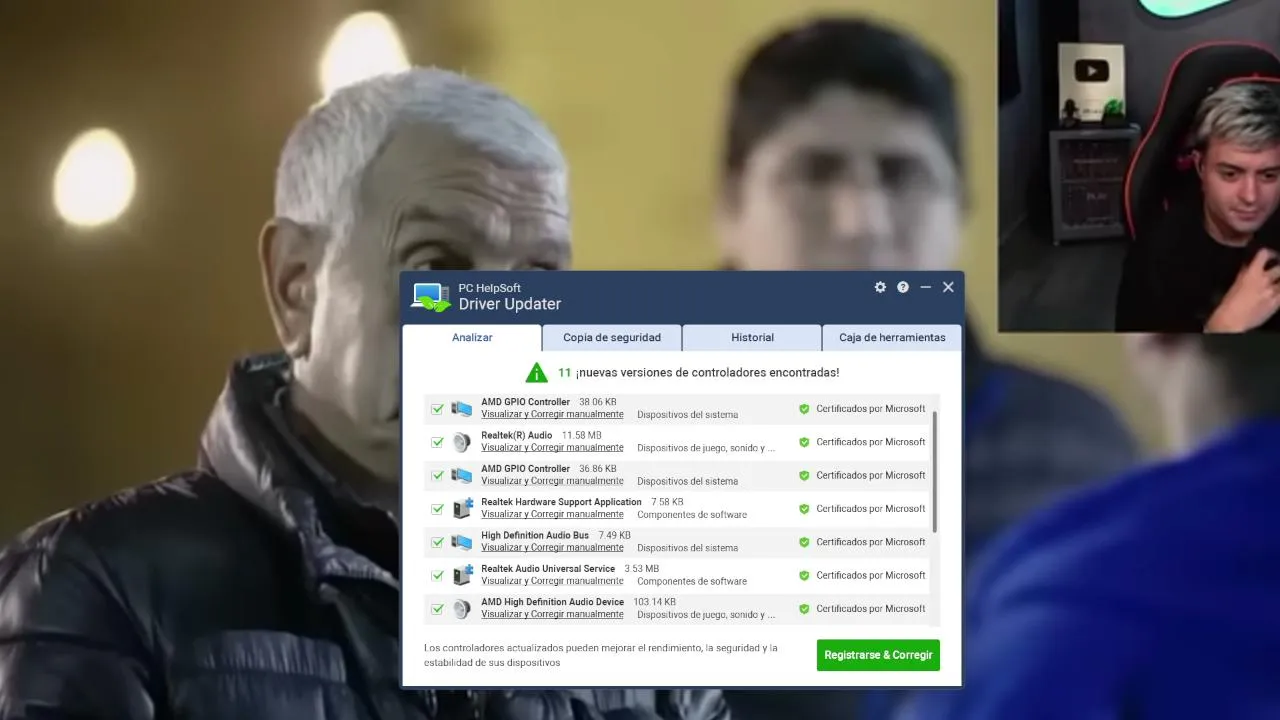Switch to the Copia de seguridad tab
This screenshot has height=720, width=1280.
(x=612, y=338)
